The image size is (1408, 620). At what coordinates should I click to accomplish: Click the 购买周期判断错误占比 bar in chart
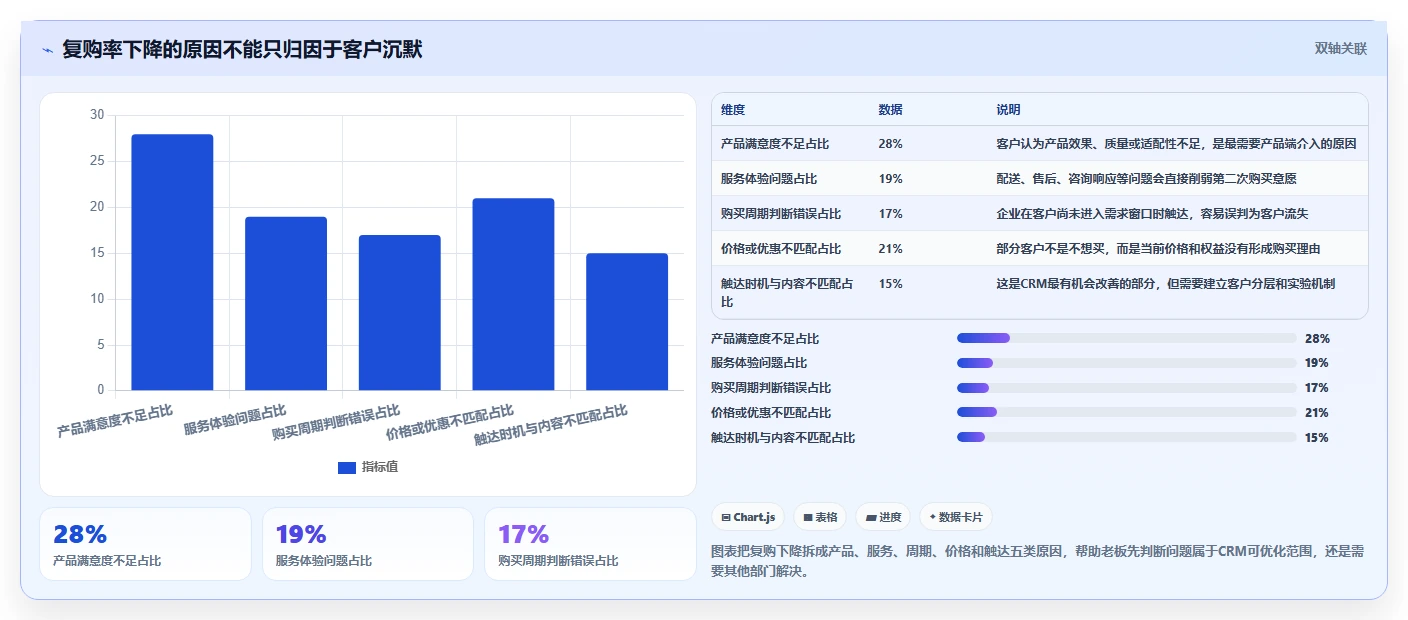click(400, 312)
